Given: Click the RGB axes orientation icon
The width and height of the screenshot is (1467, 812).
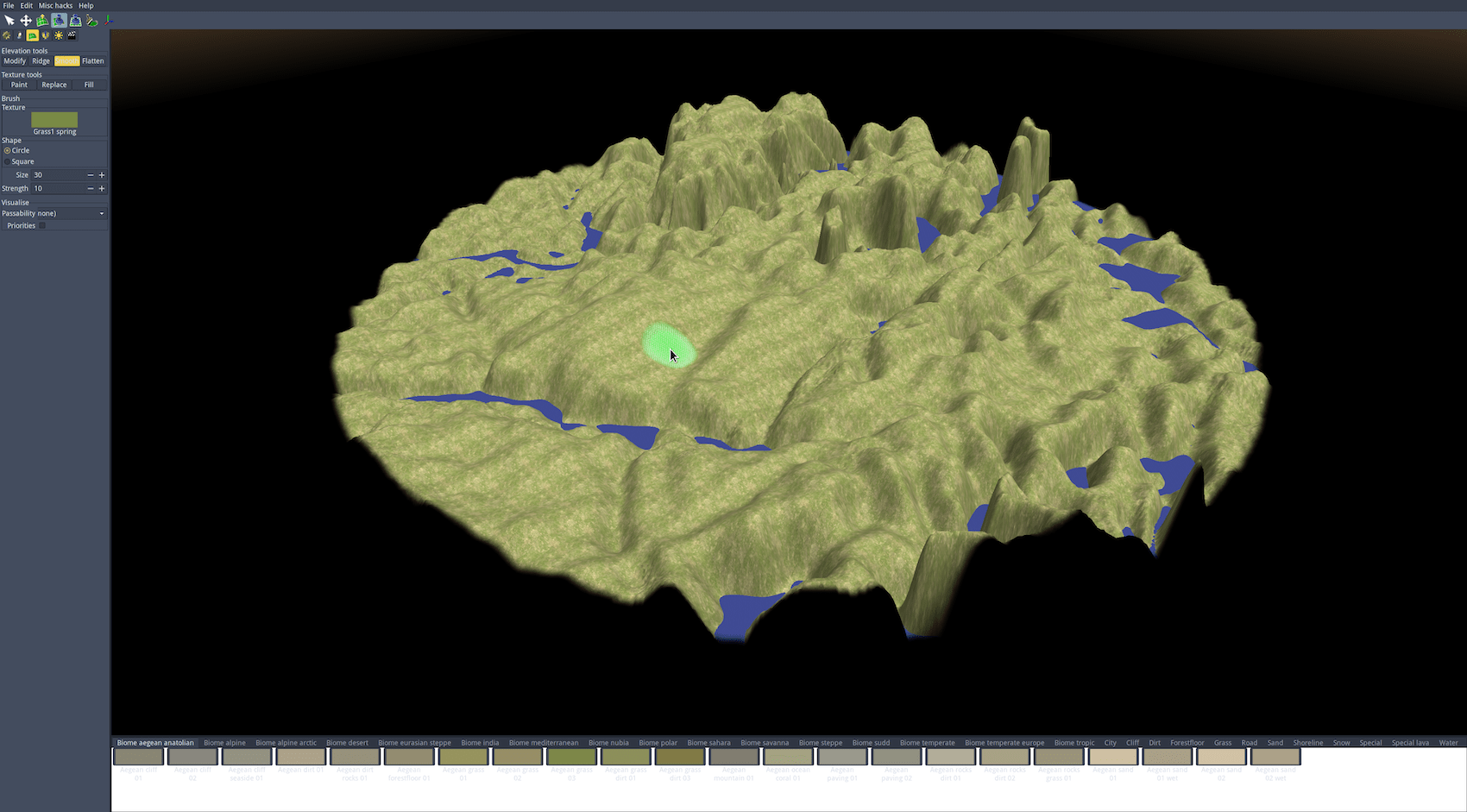Looking at the screenshot, I should pos(107,19).
